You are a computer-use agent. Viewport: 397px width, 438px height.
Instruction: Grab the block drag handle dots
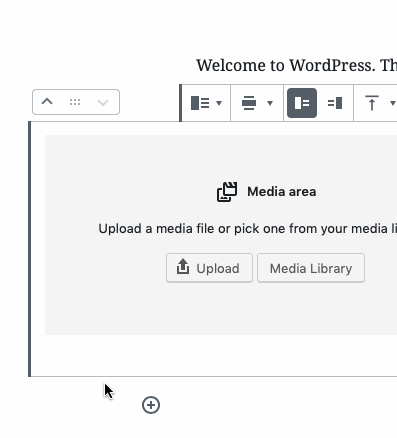point(75,102)
